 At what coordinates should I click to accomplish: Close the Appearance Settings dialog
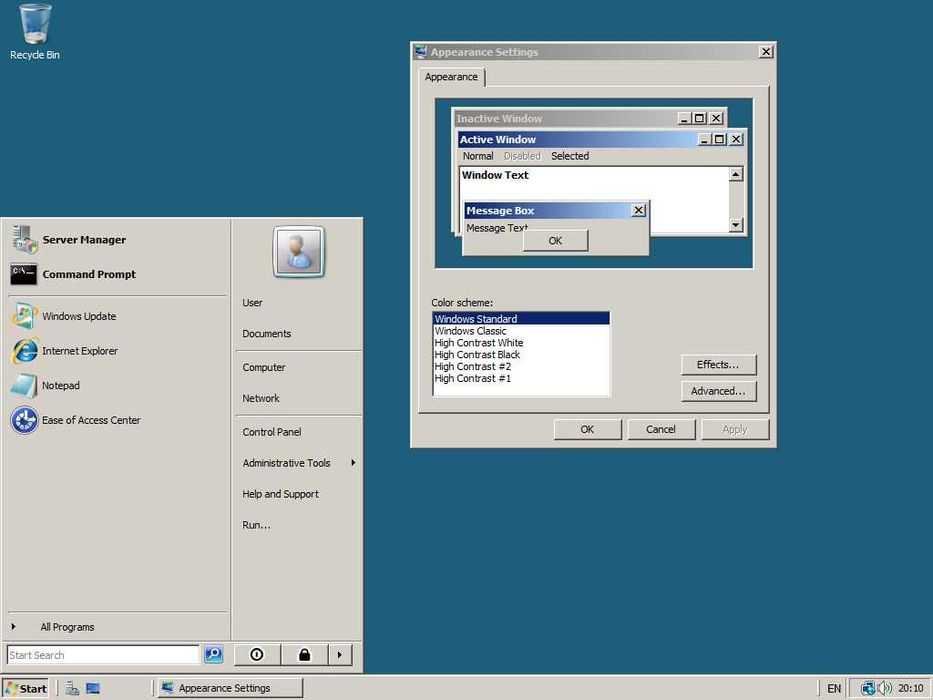point(766,52)
